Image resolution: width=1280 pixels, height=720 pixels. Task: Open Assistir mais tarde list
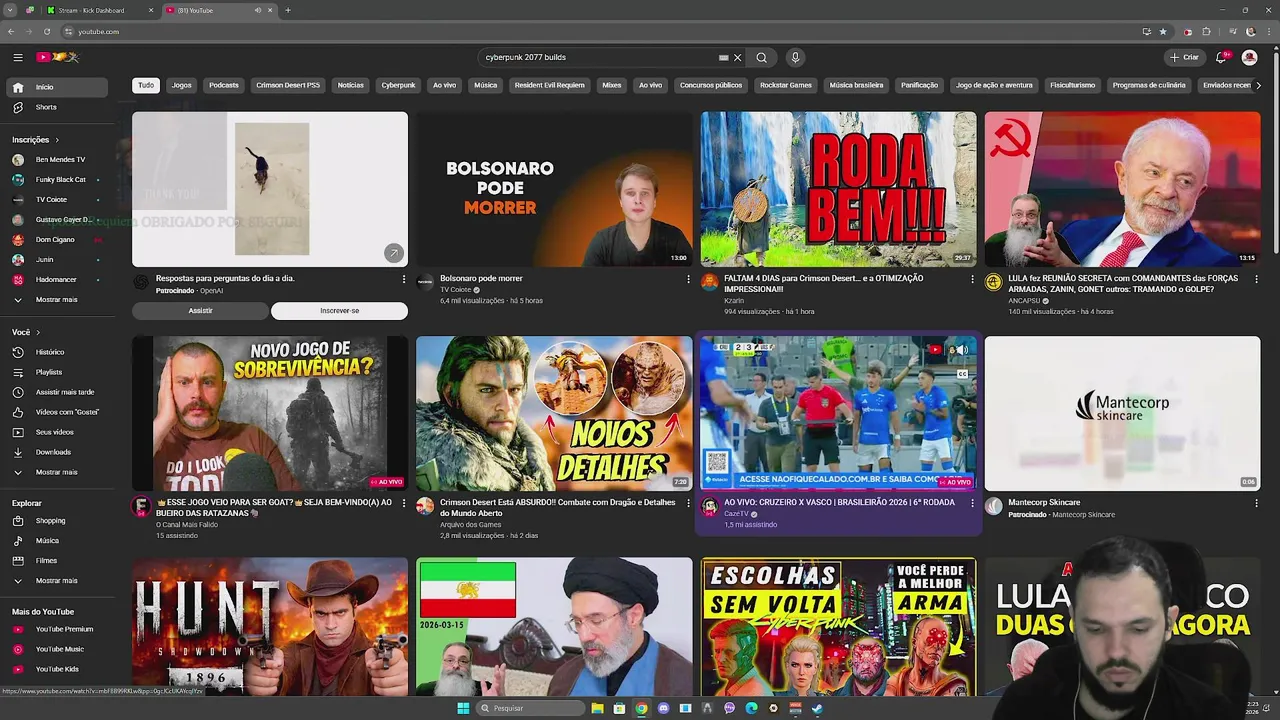click(59, 392)
